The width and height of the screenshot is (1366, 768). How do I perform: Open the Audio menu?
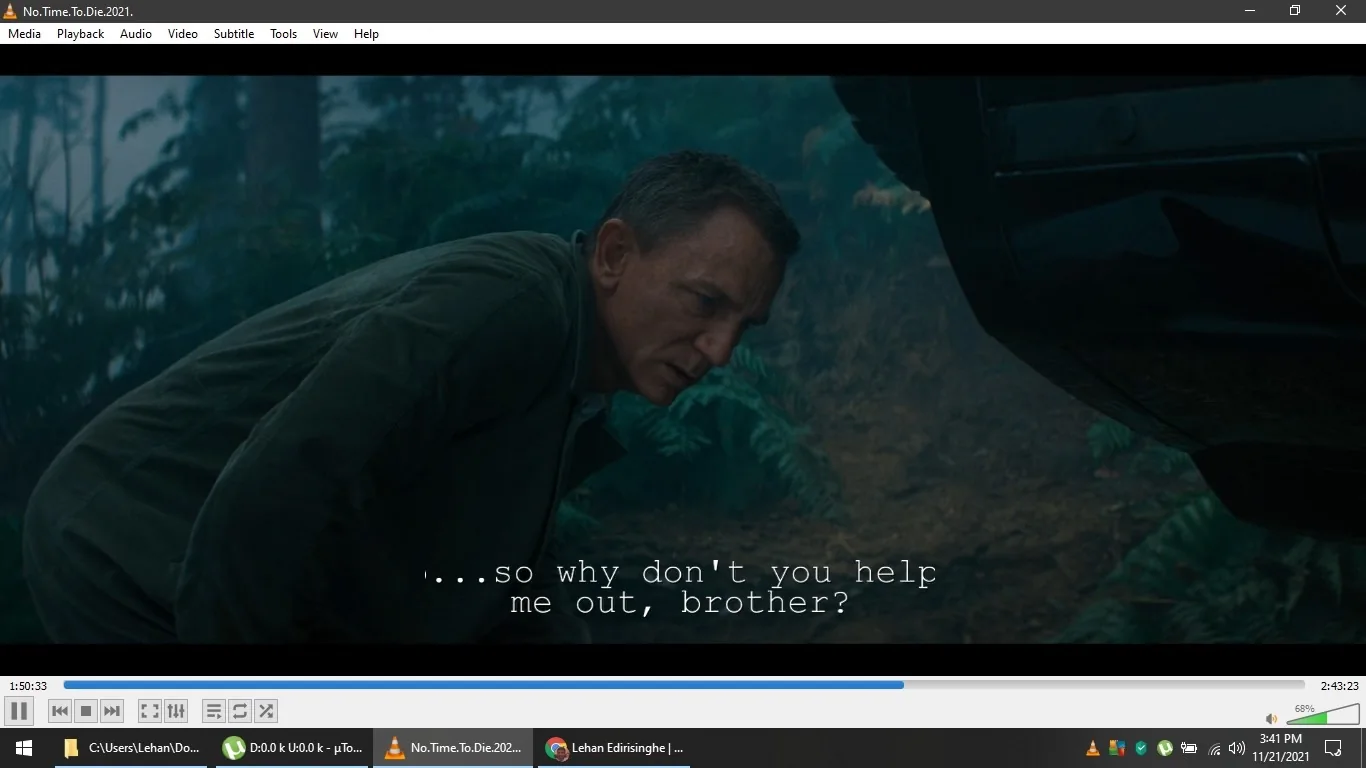(136, 34)
